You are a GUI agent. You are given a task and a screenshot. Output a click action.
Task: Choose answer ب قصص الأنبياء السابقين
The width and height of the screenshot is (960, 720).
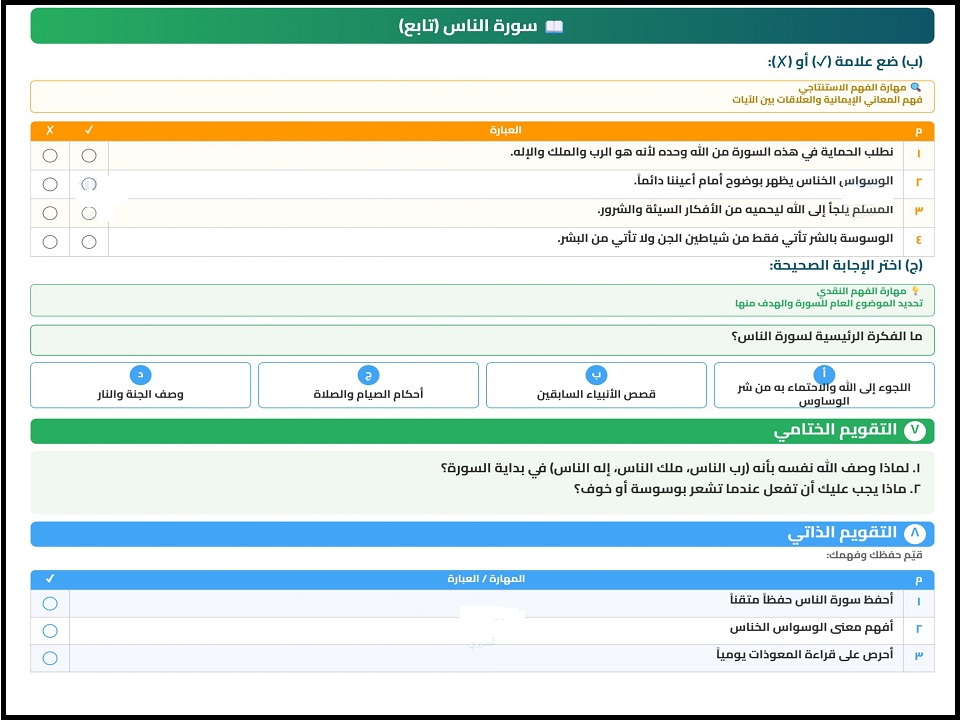(x=596, y=385)
